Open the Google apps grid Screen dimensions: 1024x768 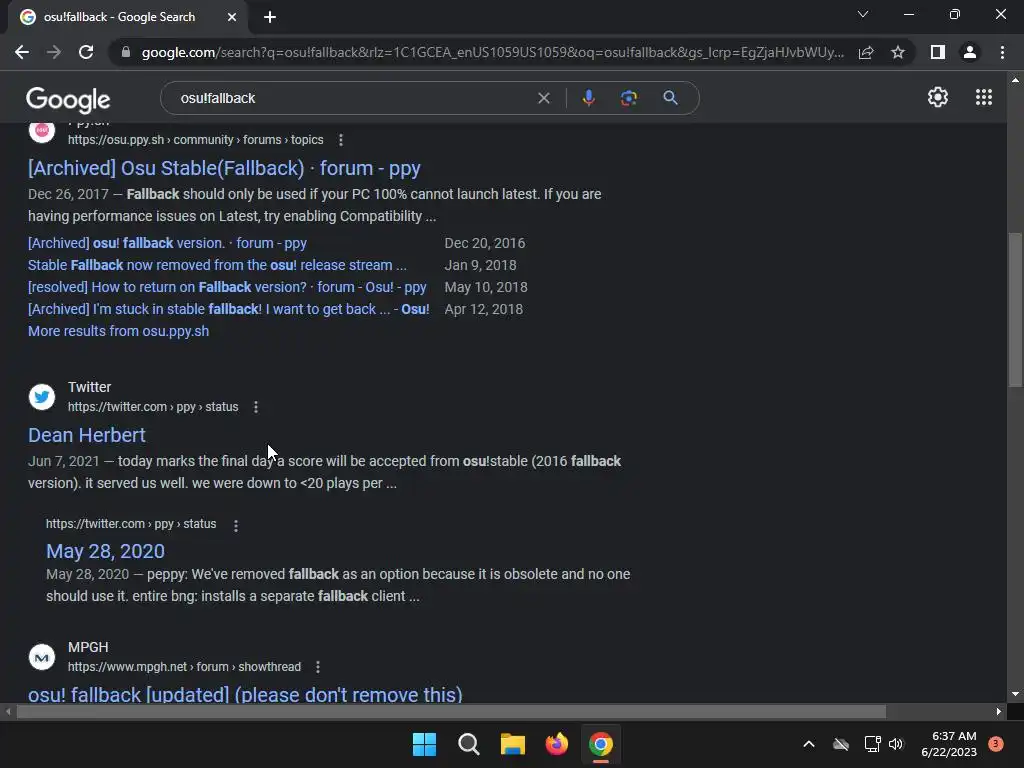984,97
